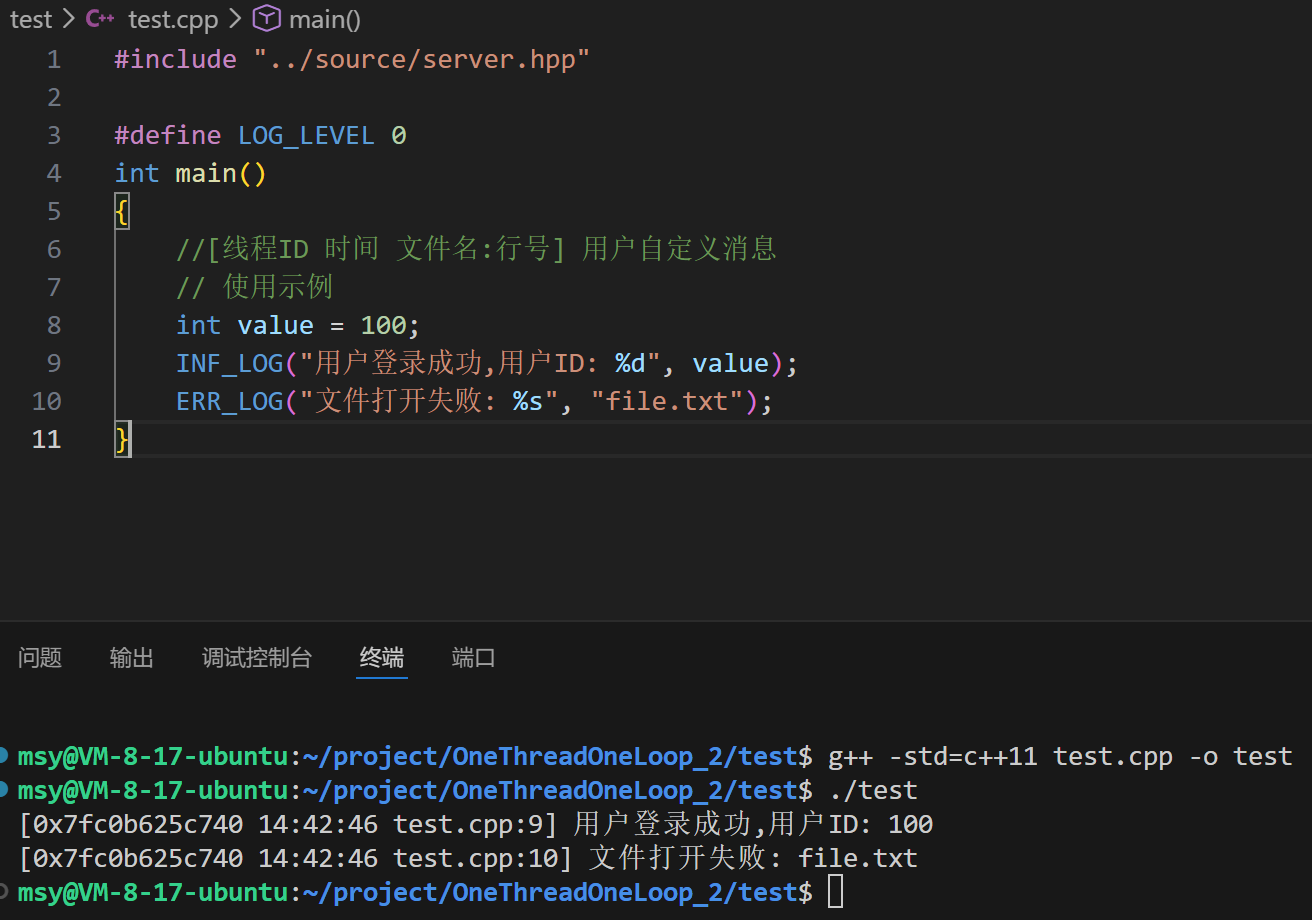1312x920 pixels.
Task: Click the INF_LOG macro call
Action: tap(230, 363)
